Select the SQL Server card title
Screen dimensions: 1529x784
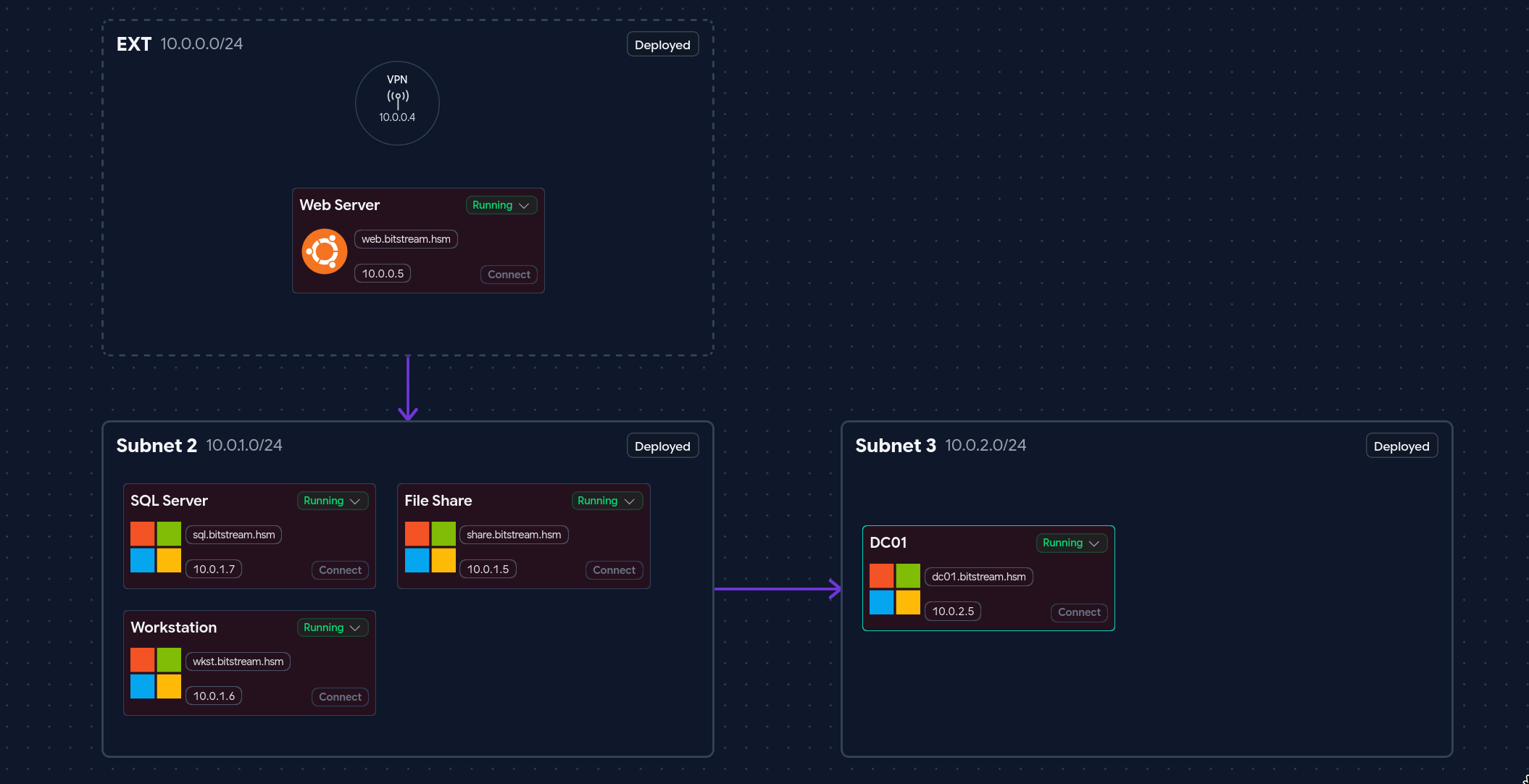coord(169,501)
